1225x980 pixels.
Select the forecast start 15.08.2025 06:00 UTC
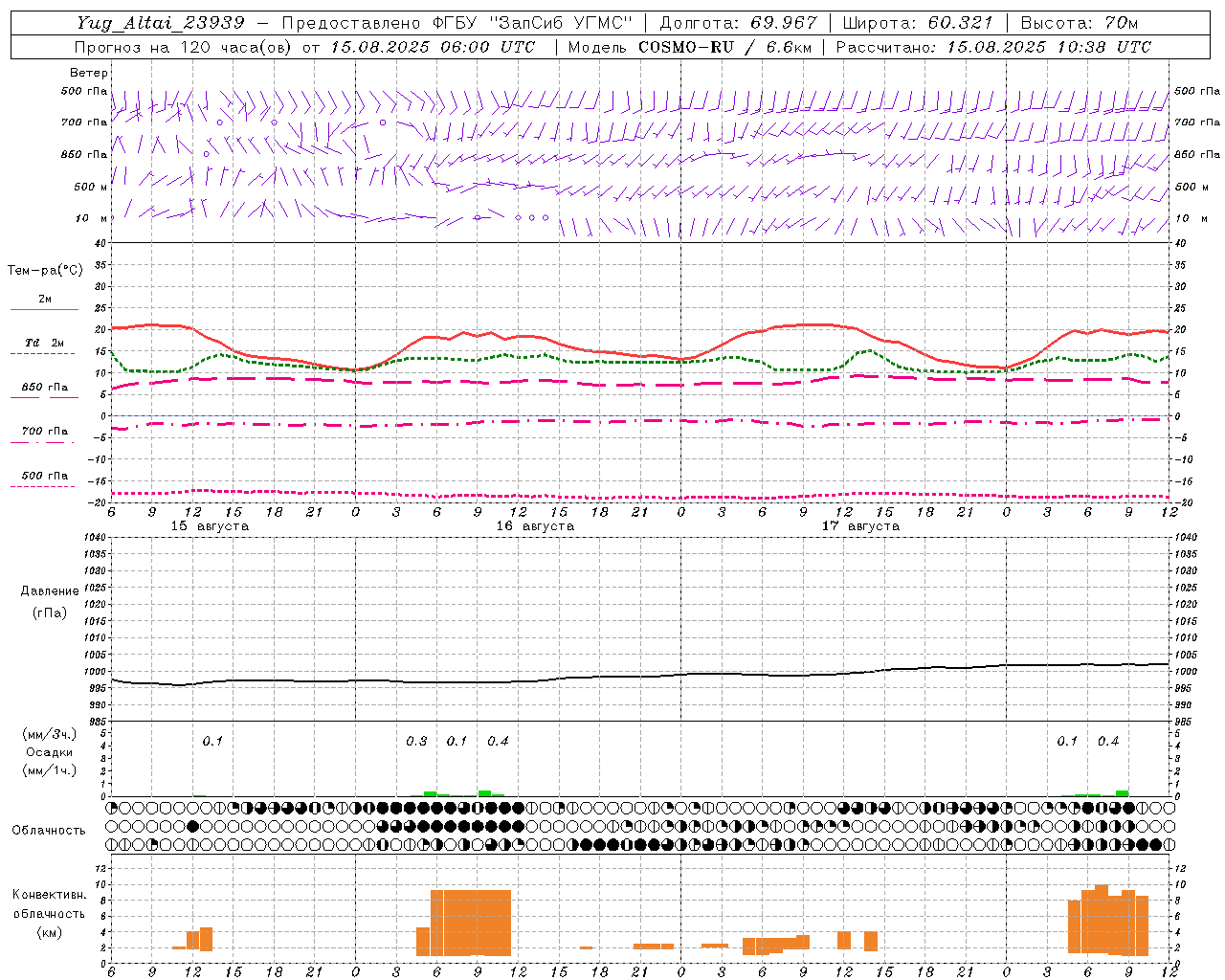coord(433,47)
